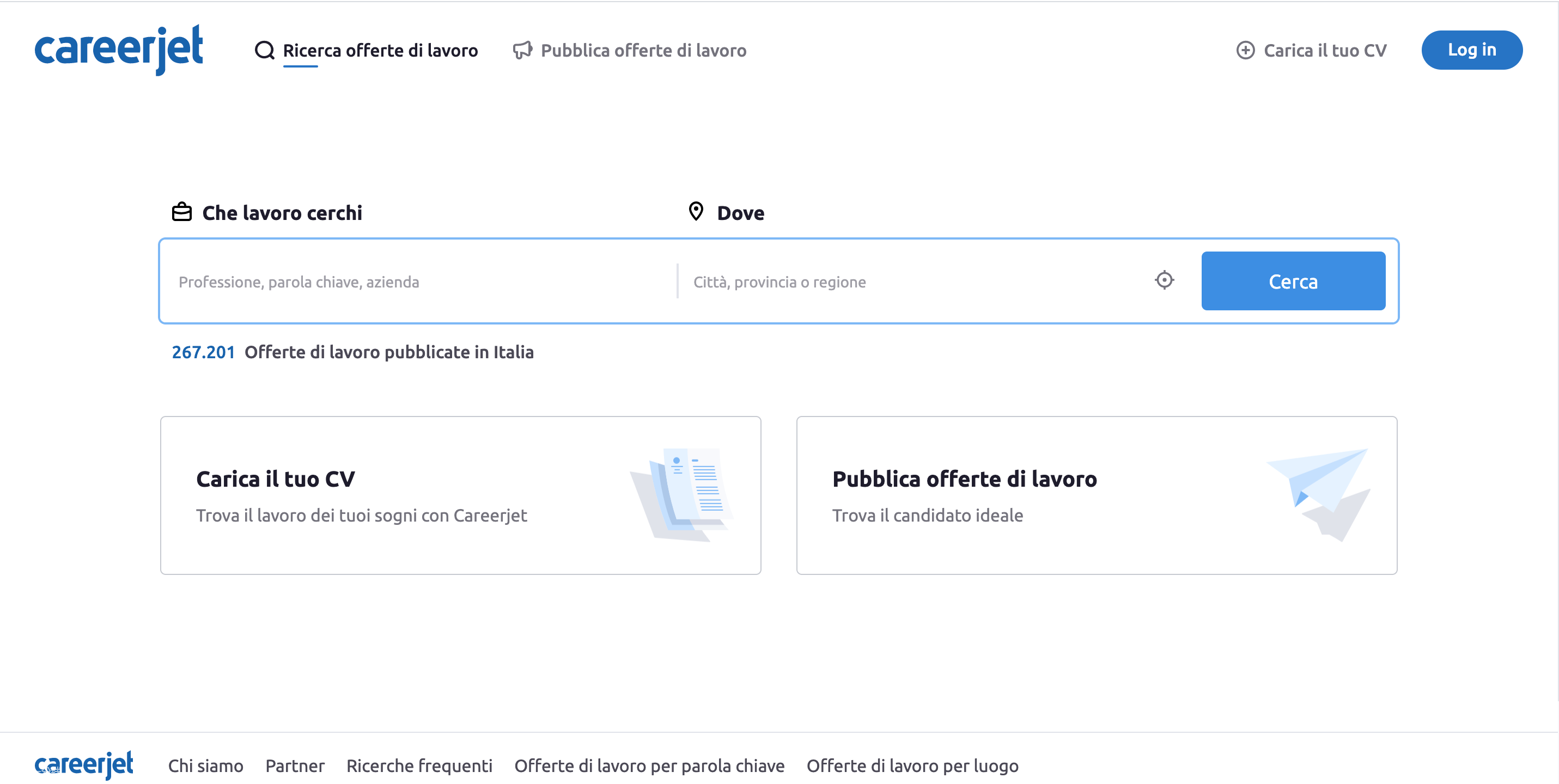Open Pubblica offerte di lavoro in header

pyautogui.click(x=643, y=50)
